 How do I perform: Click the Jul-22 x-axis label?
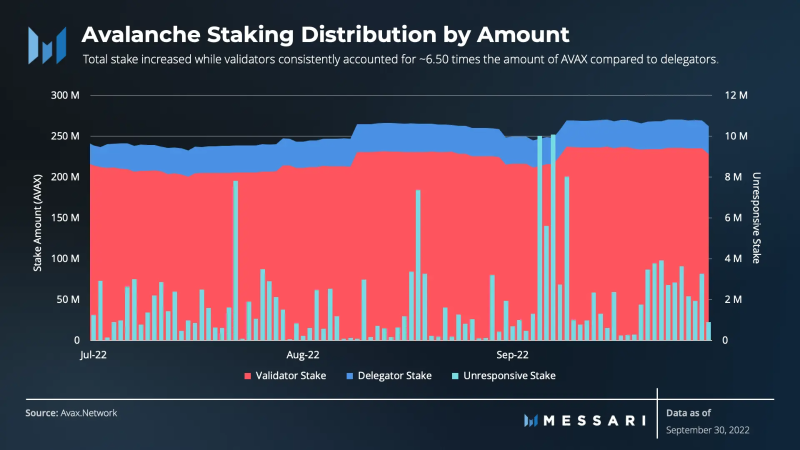pyautogui.click(x=93, y=355)
